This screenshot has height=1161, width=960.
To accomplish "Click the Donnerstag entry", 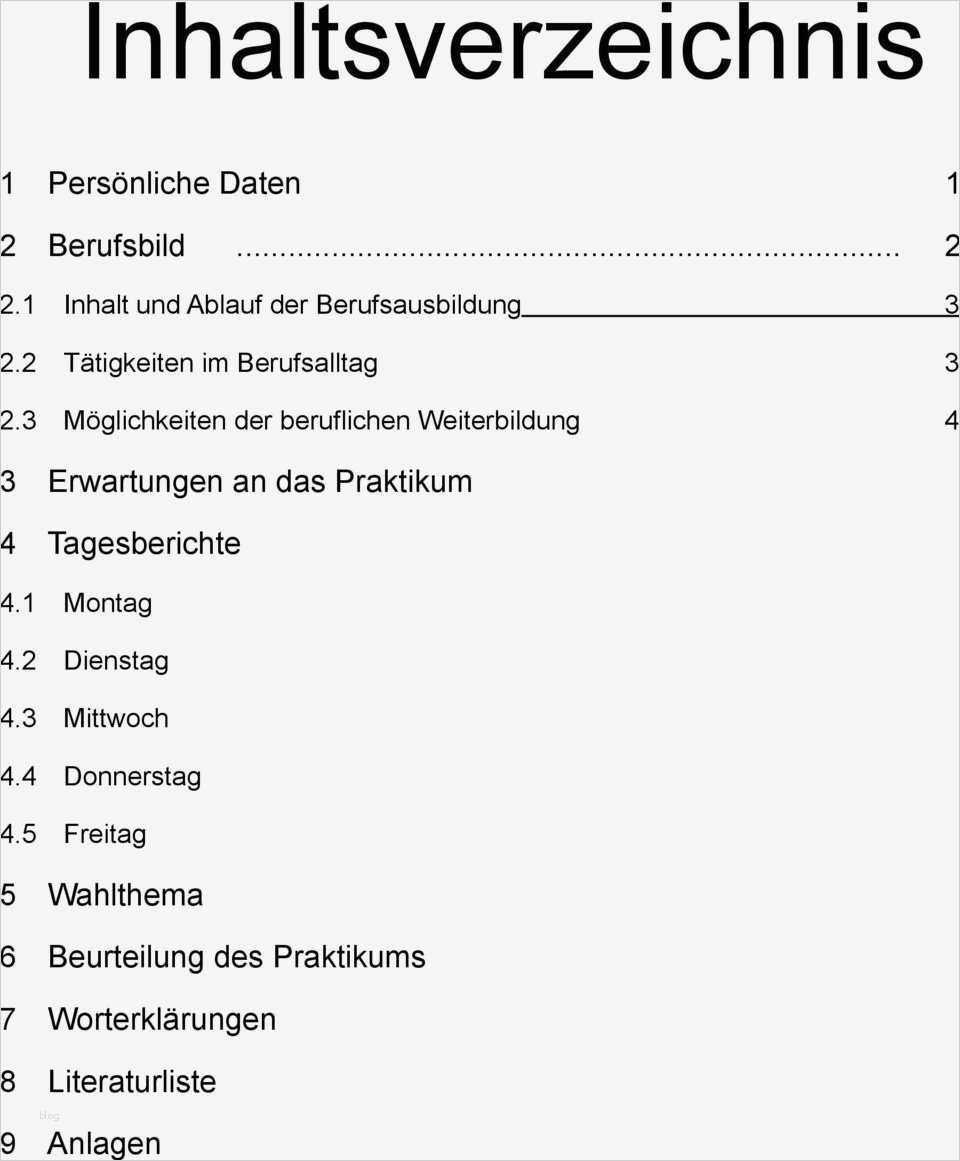I will [x=132, y=777].
